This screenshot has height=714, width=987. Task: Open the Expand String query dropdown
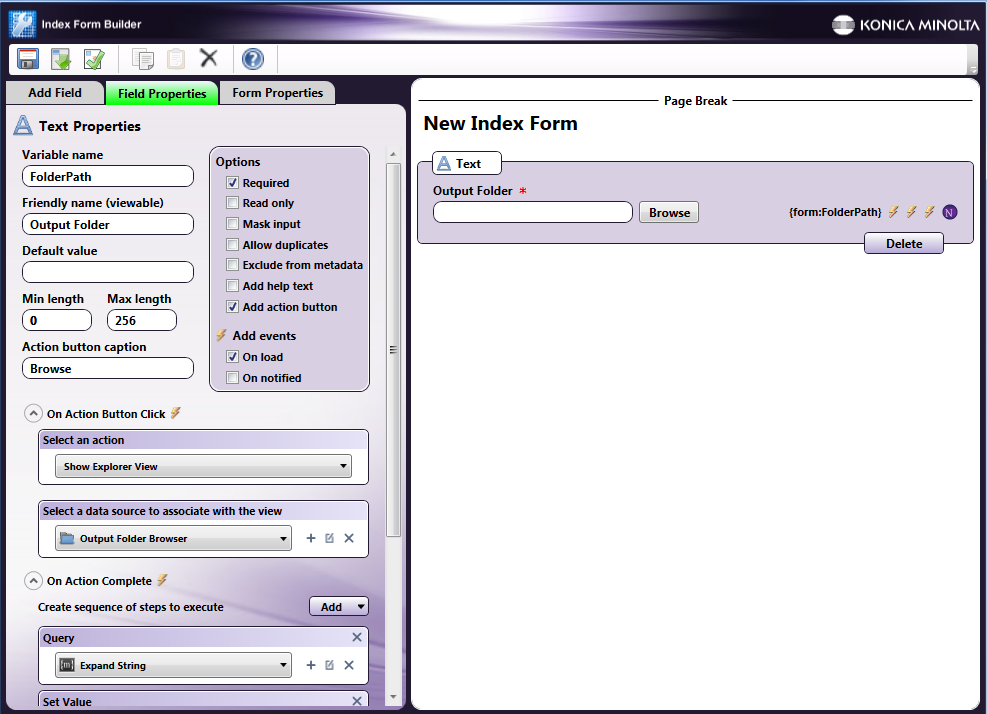click(173, 665)
